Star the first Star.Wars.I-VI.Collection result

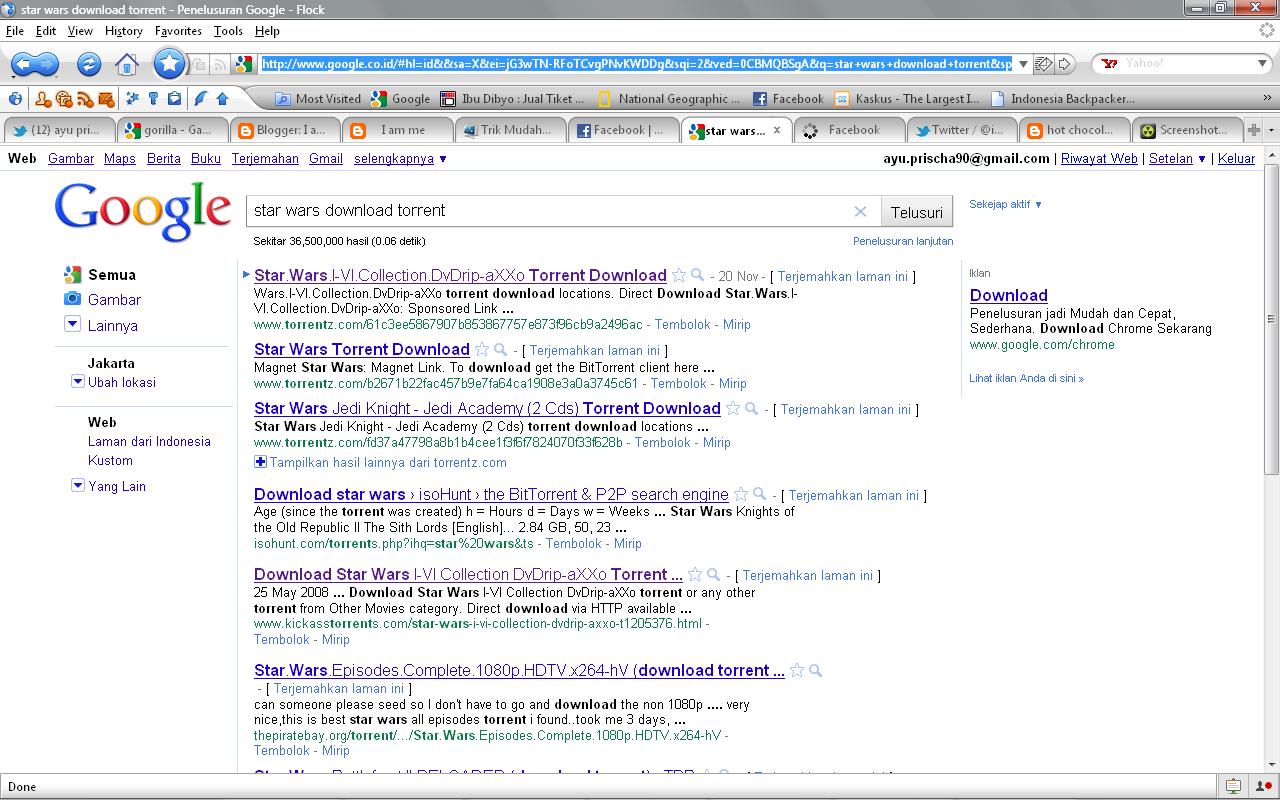[679, 275]
